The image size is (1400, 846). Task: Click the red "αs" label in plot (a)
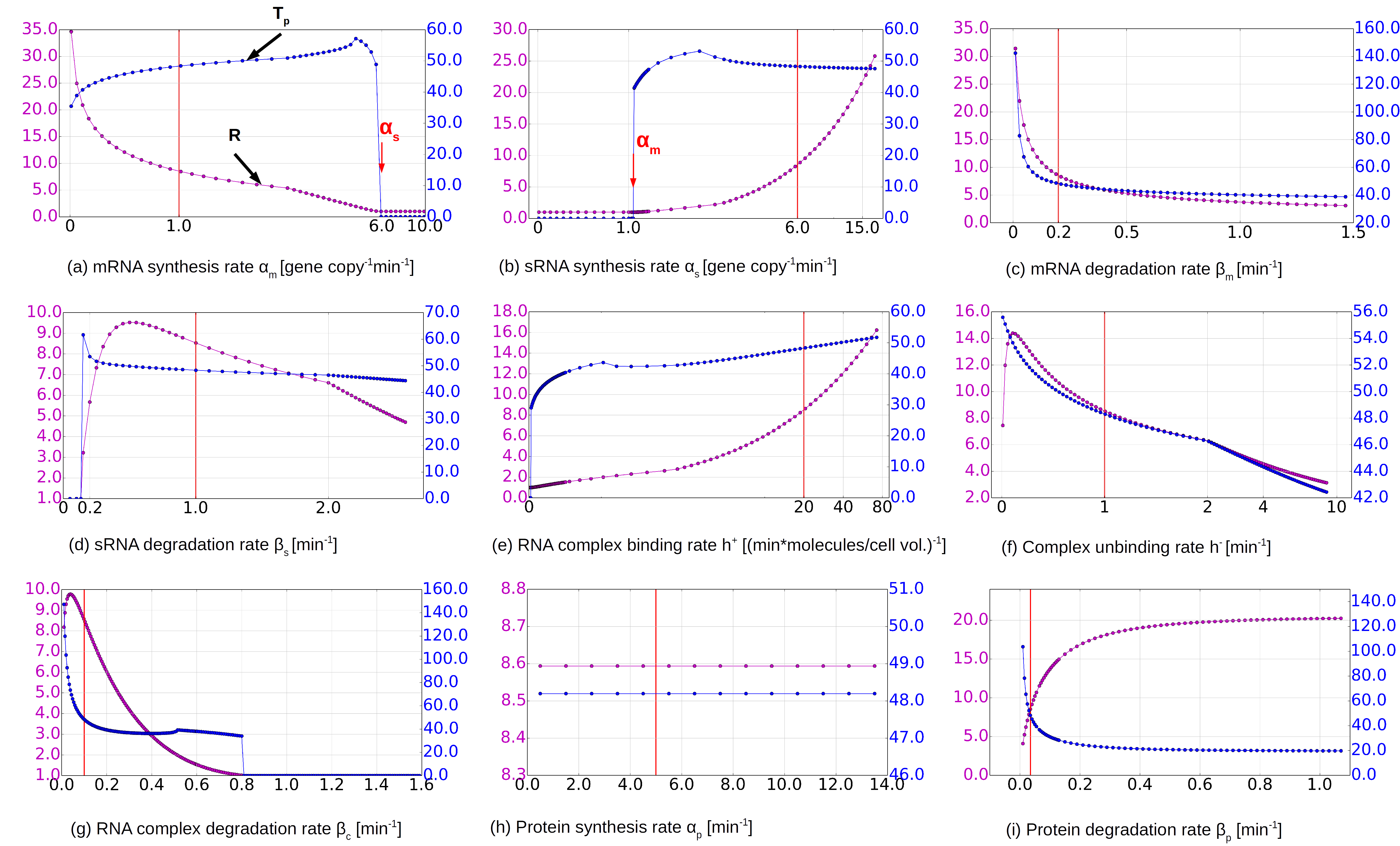(389, 130)
